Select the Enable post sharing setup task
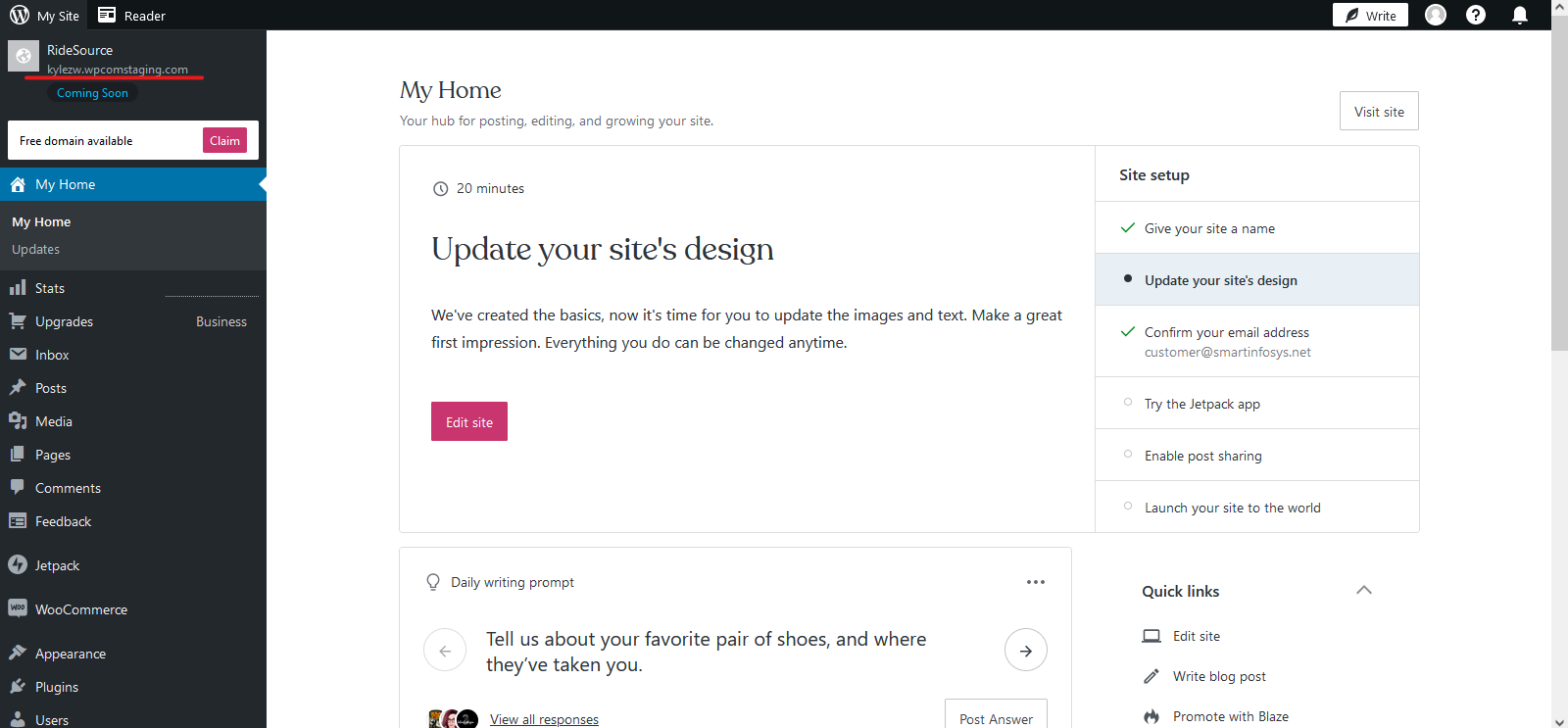This screenshot has height=728, width=1568. click(x=1203, y=456)
